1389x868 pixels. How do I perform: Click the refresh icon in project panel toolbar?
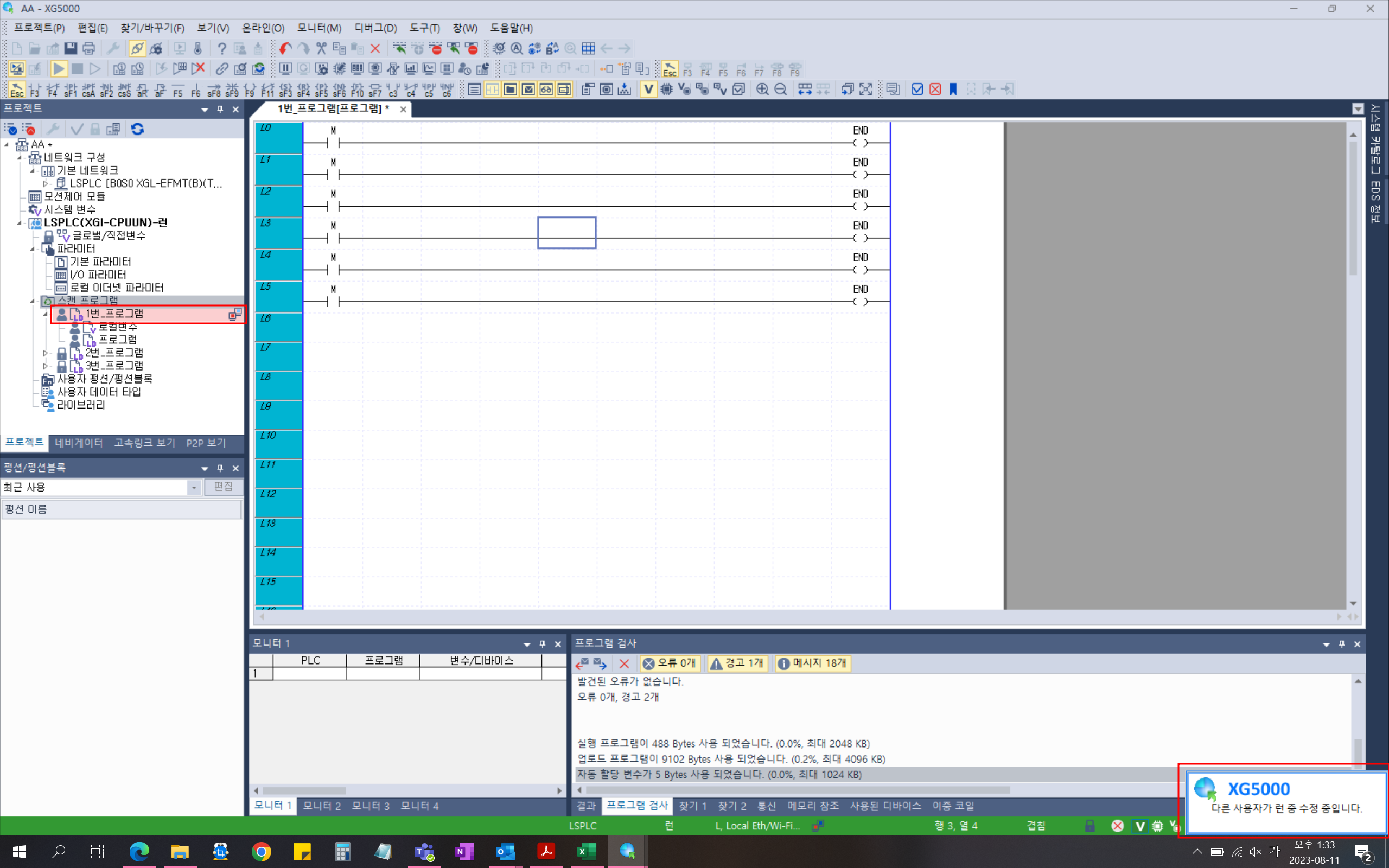(x=137, y=129)
